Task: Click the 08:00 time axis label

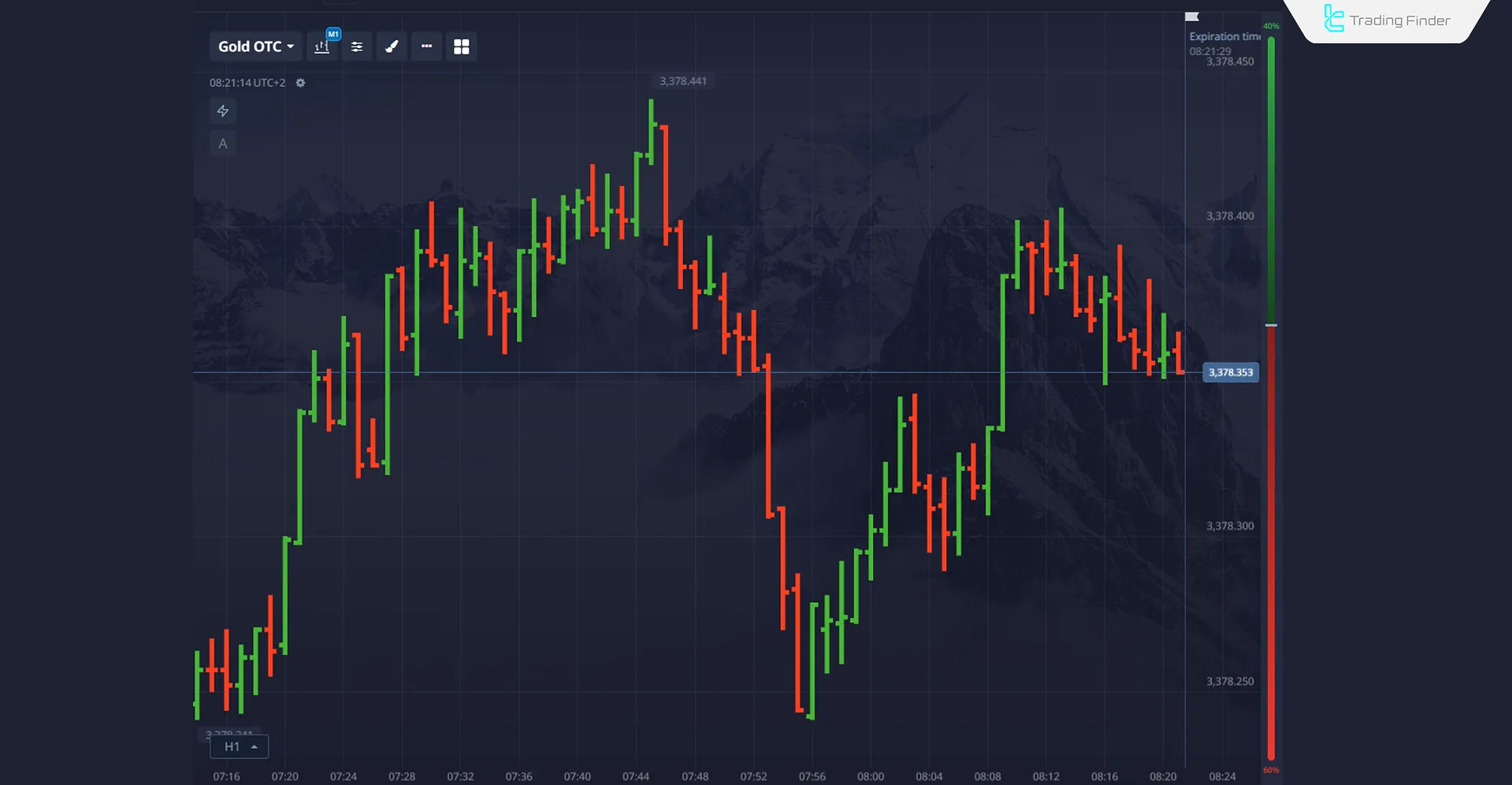Action: [871, 776]
